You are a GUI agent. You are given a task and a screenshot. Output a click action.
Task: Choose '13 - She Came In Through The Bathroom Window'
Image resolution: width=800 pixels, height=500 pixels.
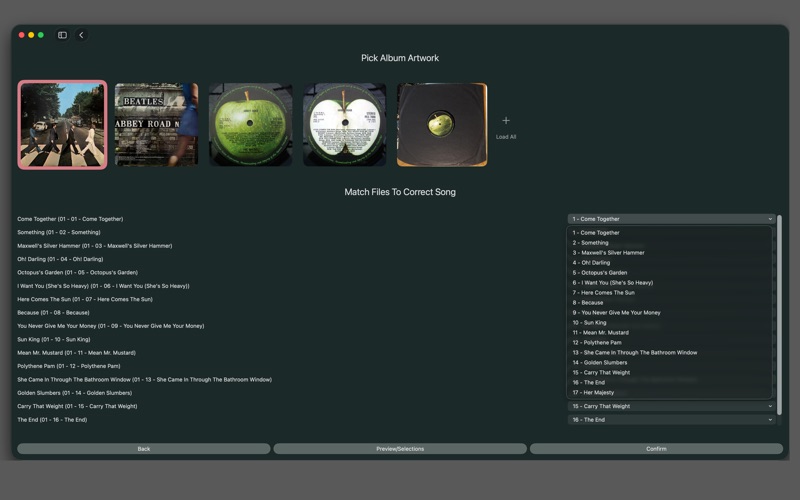point(669,353)
